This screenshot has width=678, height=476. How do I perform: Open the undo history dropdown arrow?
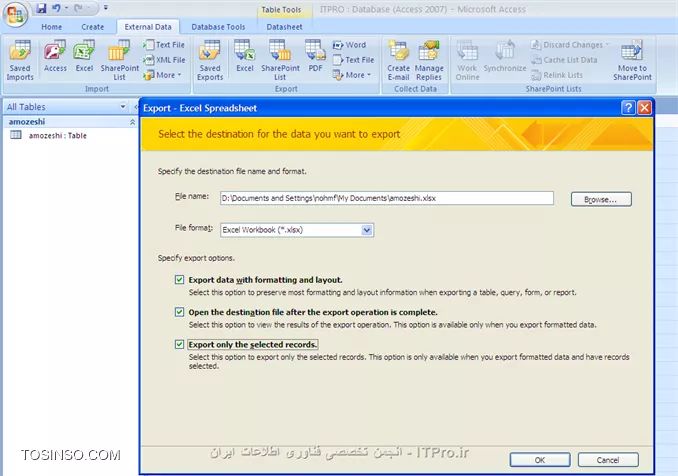click(66, 8)
